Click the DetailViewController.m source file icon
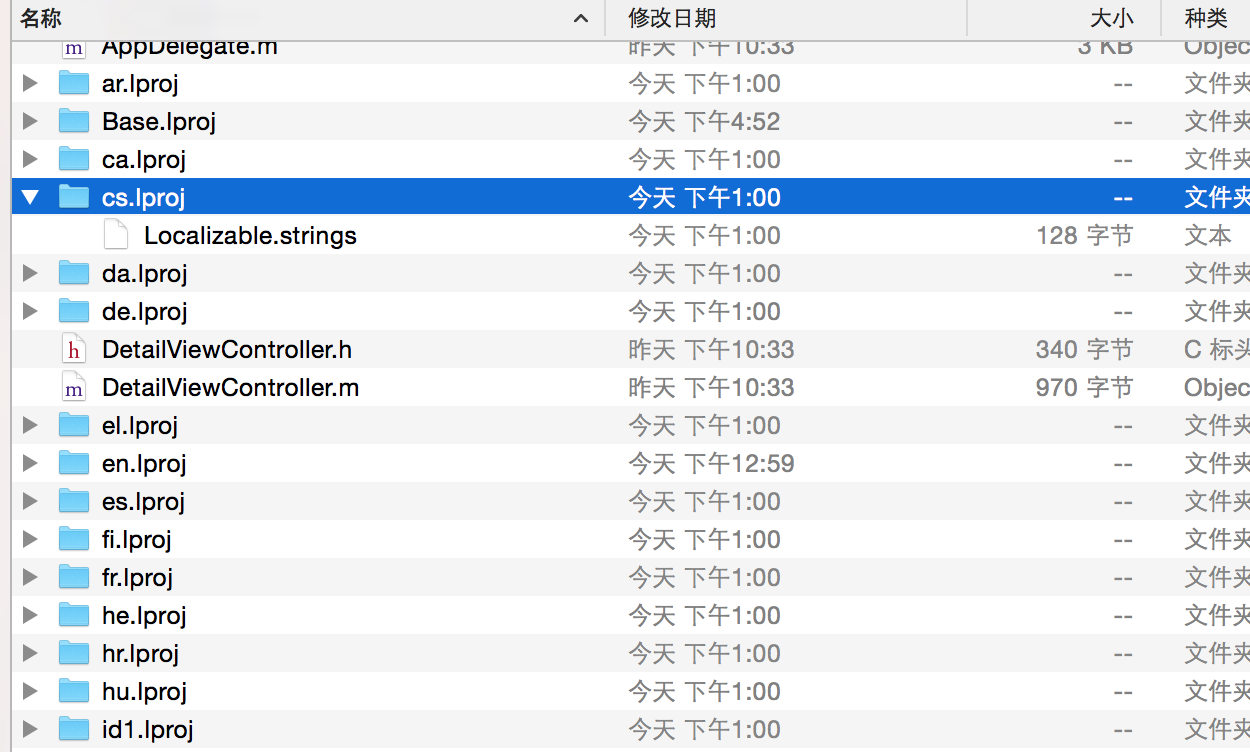Image resolution: width=1250 pixels, height=752 pixels. pyautogui.click(x=74, y=387)
